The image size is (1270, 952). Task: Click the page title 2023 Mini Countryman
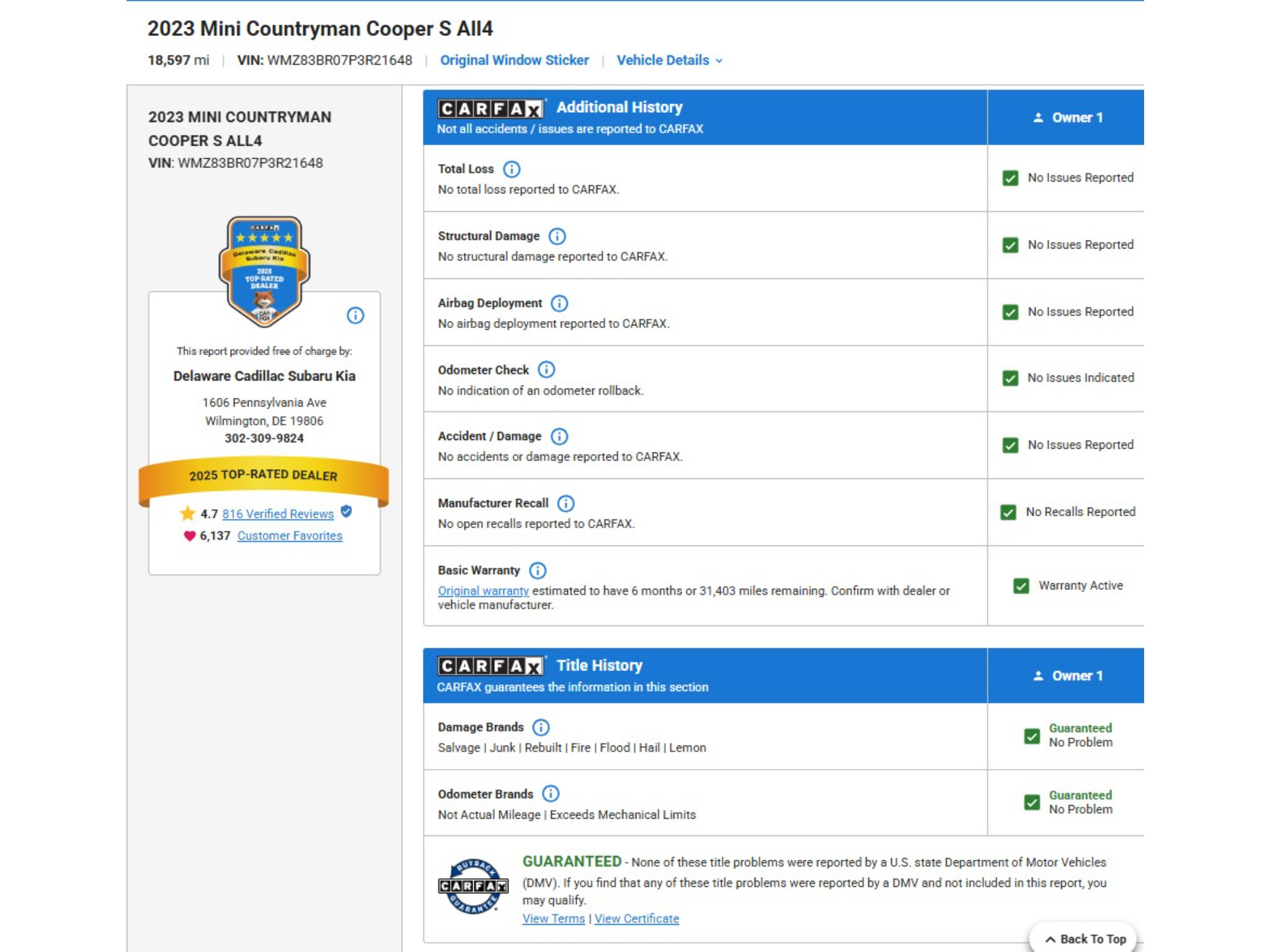tap(320, 29)
